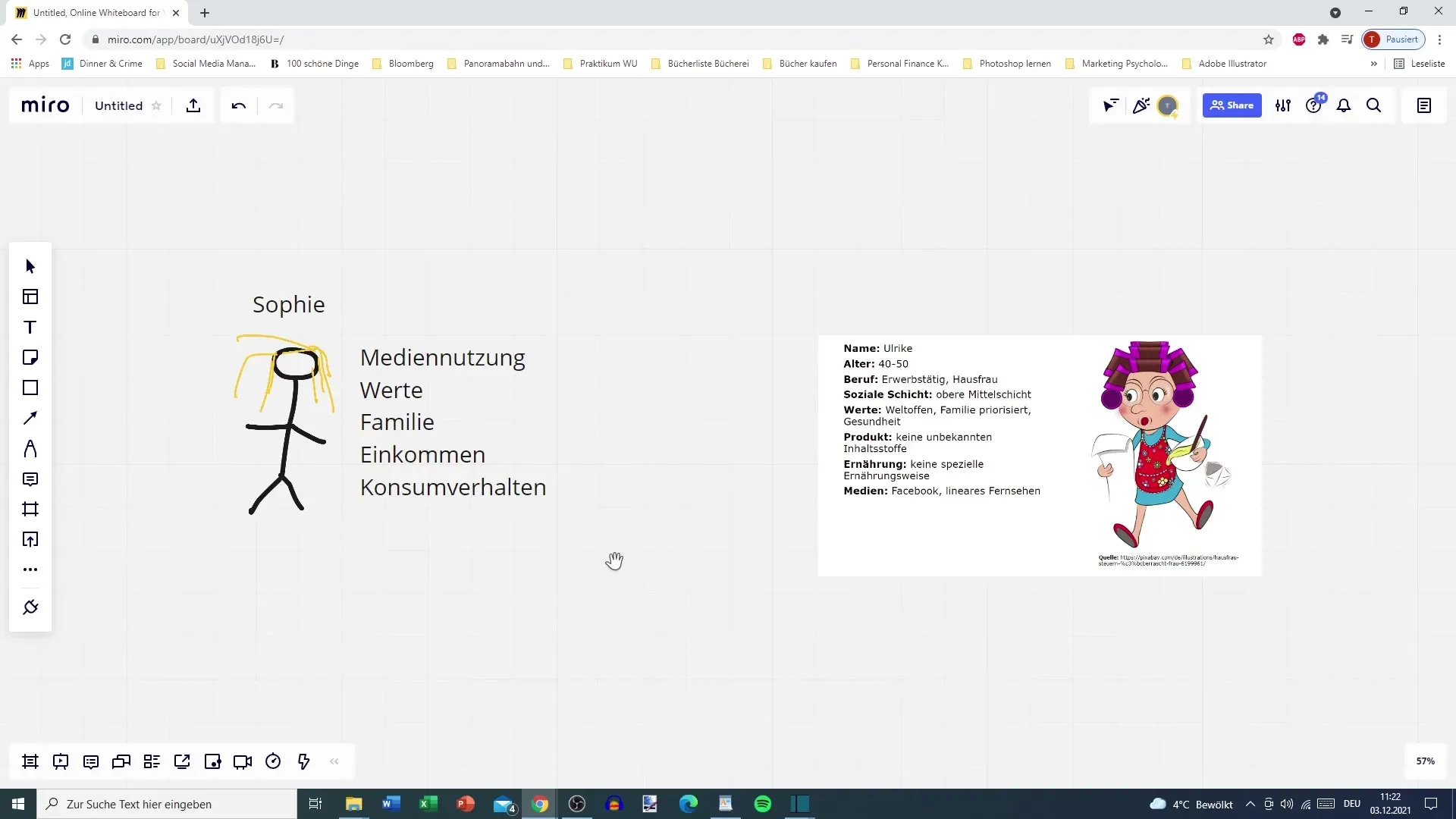
Task: Open Chrome Extensions puzzle icon
Action: tap(1323, 39)
